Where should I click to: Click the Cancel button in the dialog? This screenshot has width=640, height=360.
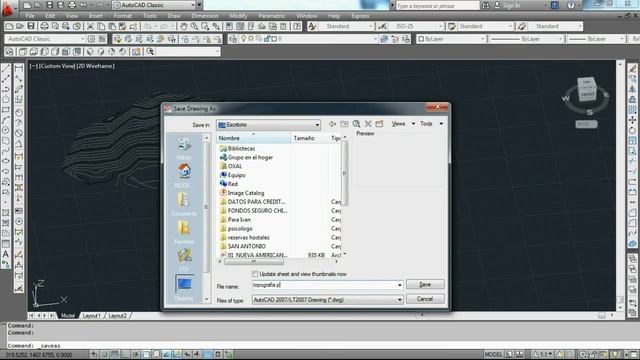(x=425, y=299)
